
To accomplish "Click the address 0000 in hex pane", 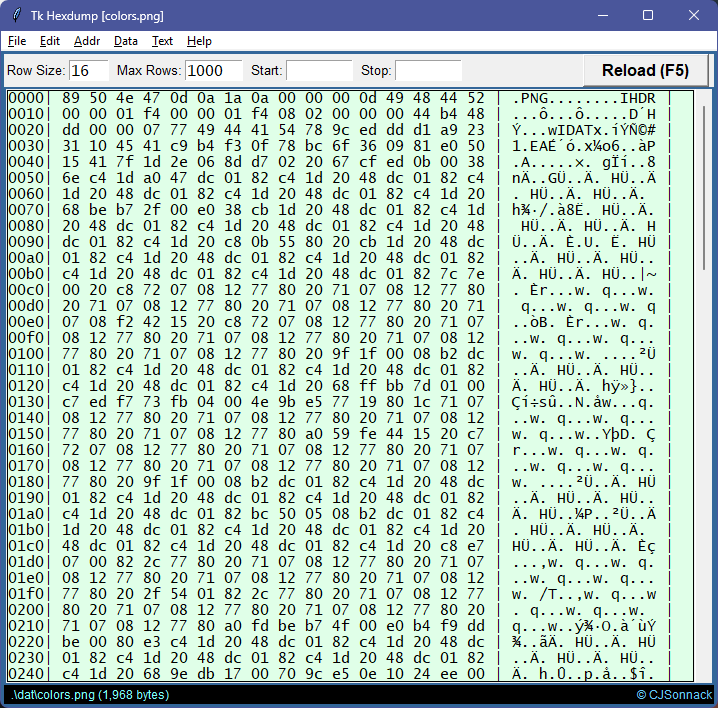I will (x=27, y=98).
